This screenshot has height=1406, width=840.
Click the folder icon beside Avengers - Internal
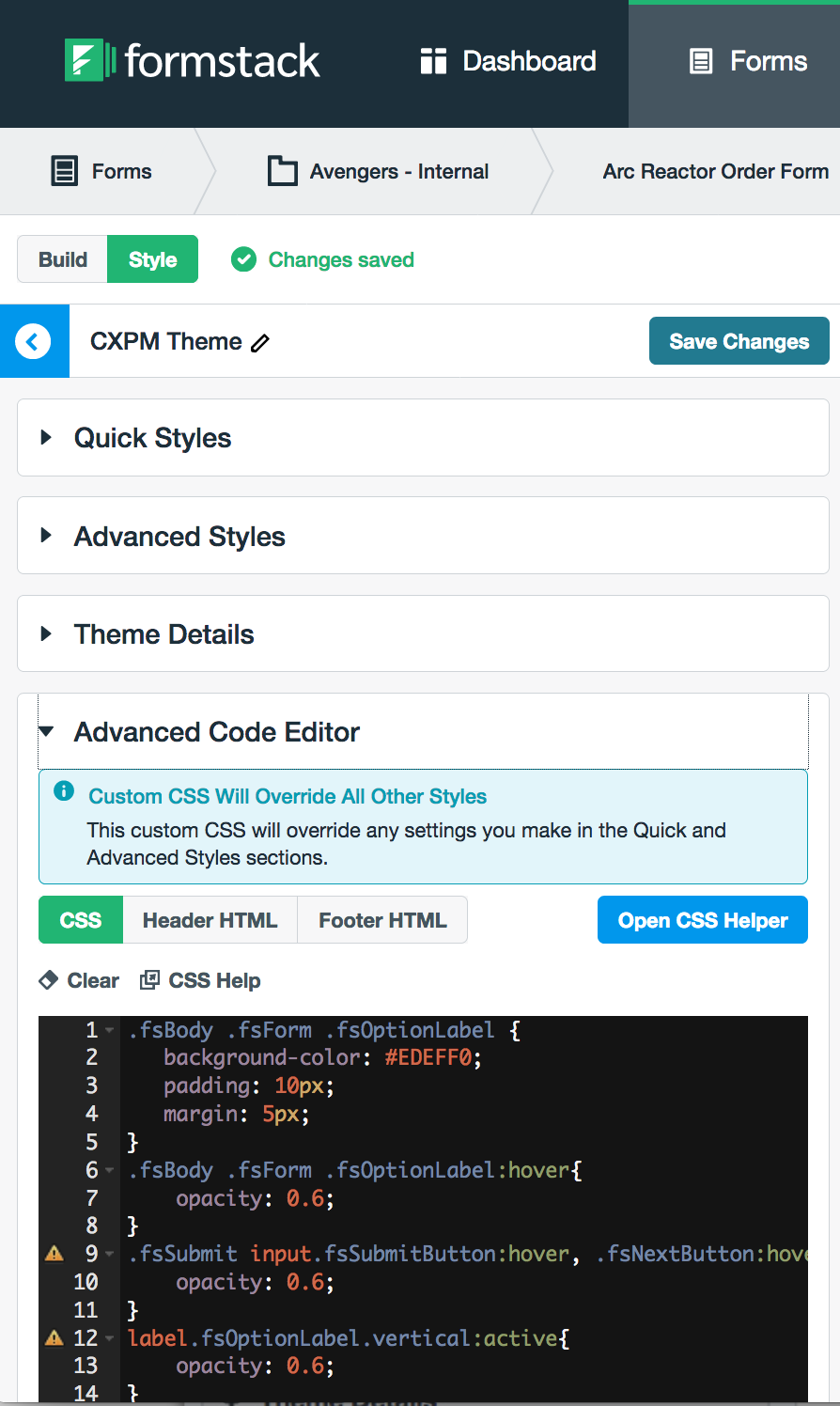[282, 171]
